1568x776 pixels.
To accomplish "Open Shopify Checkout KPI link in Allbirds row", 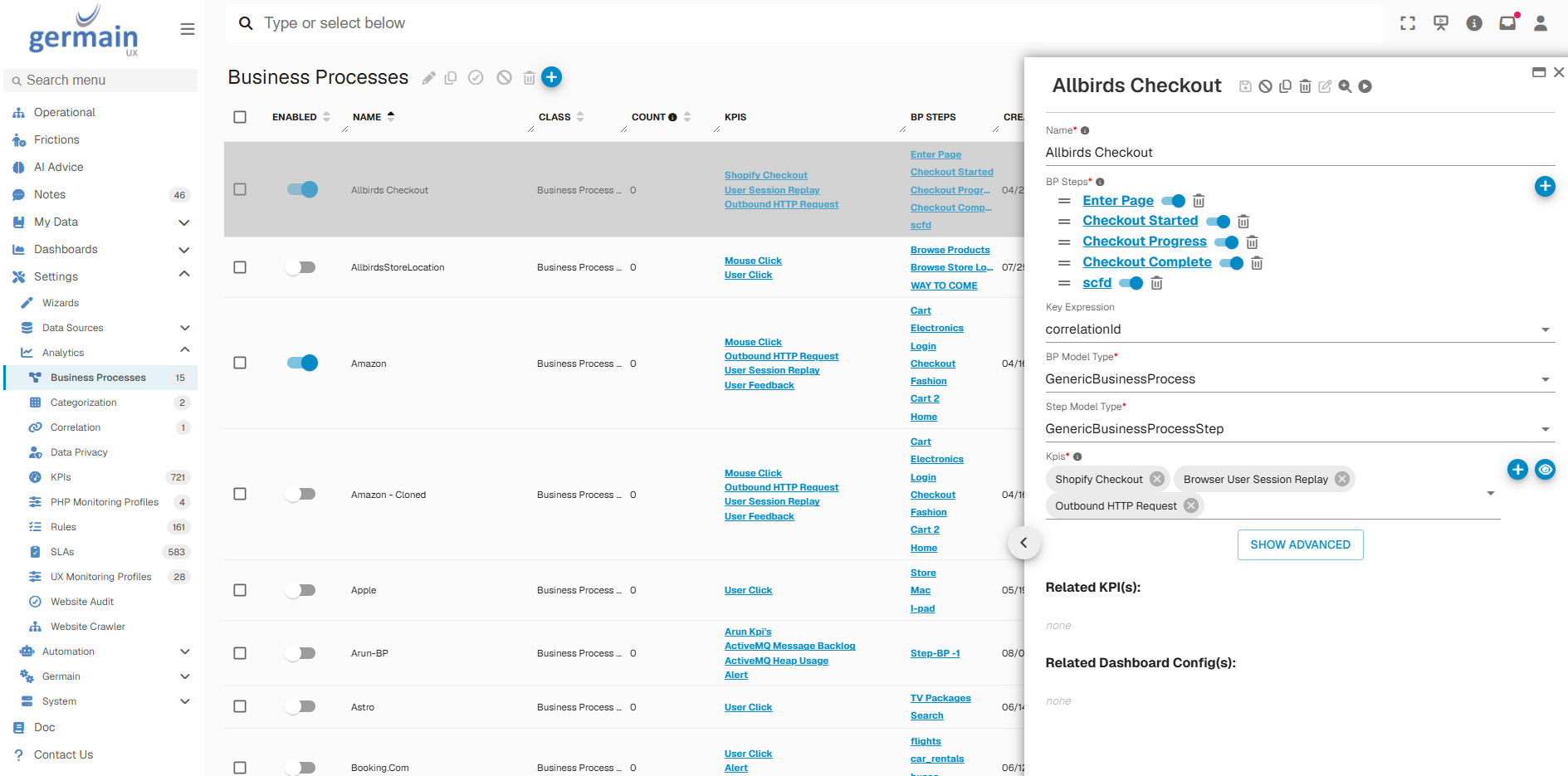I will click(765, 175).
